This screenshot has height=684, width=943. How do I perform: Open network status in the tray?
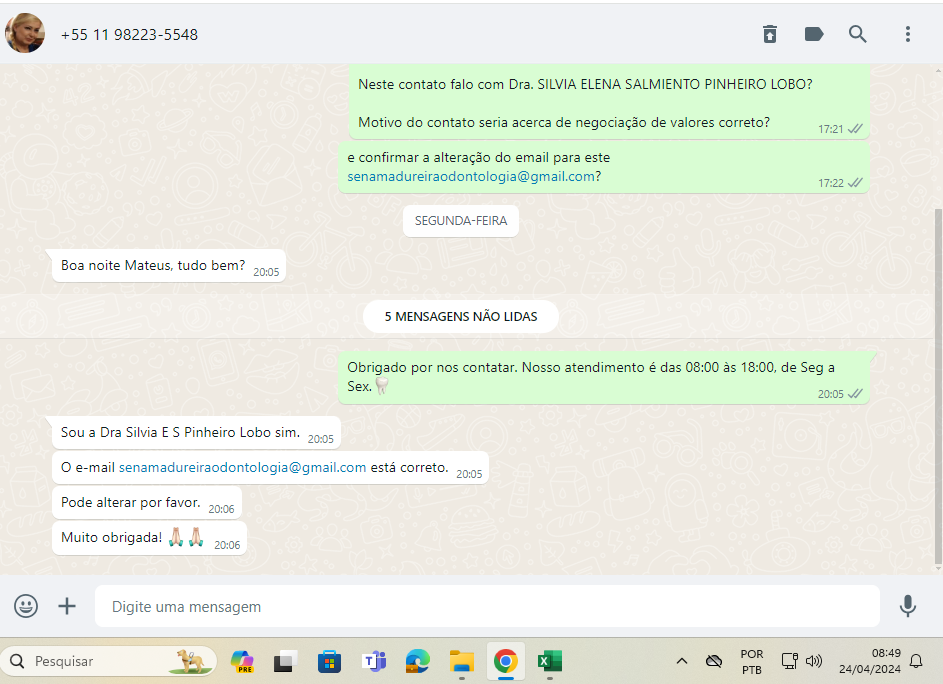(x=790, y=661)
